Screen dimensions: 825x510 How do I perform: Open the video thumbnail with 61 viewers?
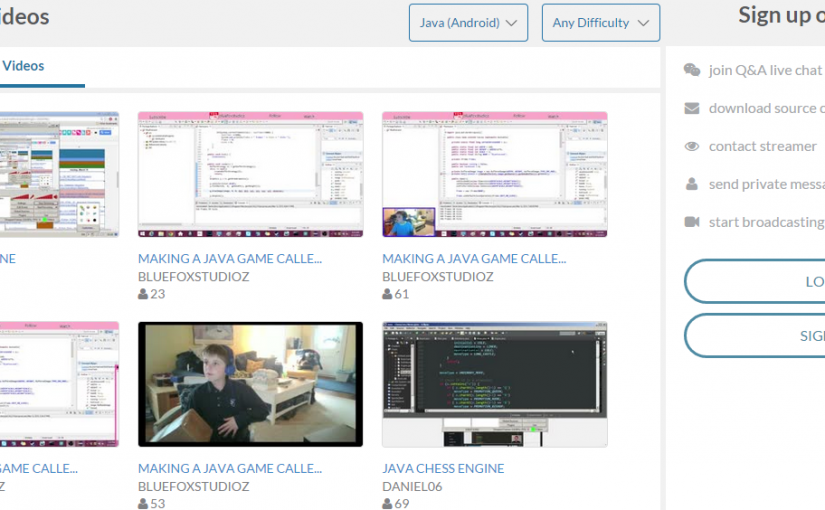(495, 174)
